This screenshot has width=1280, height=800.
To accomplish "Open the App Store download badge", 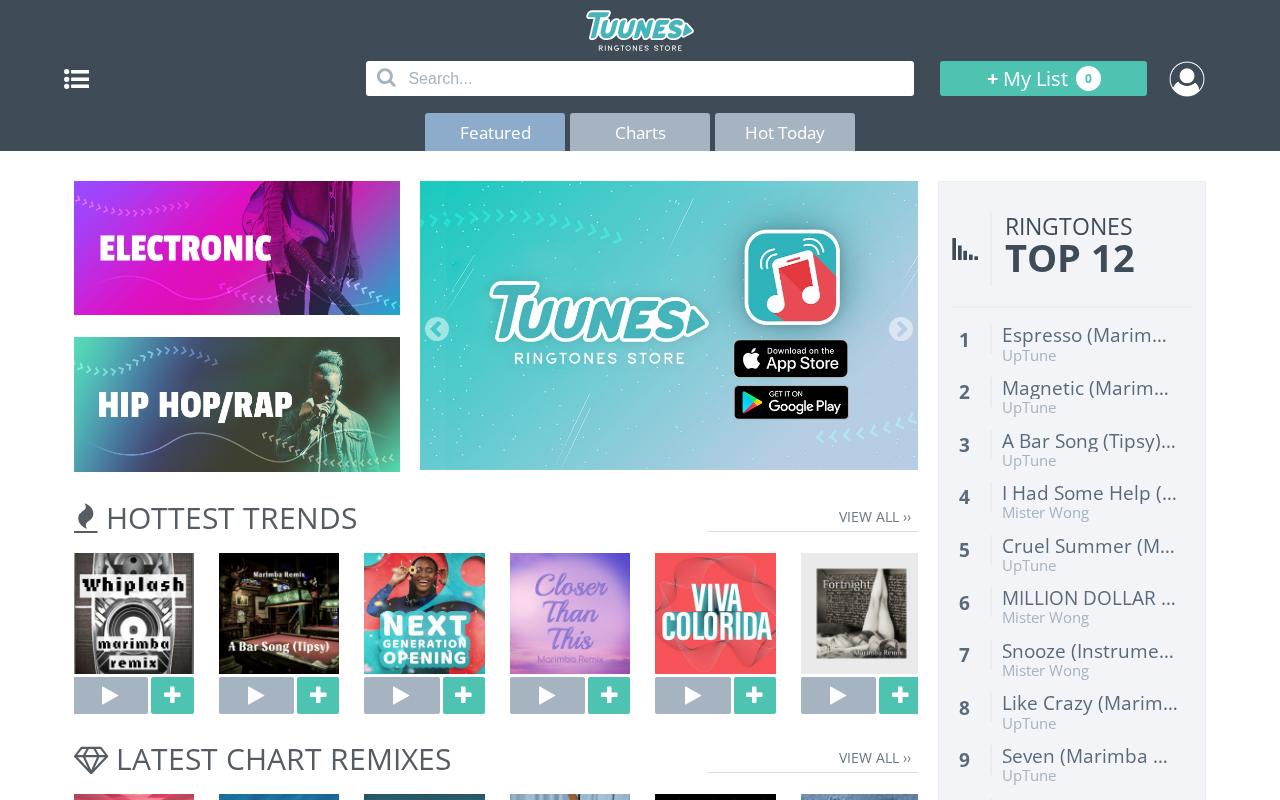I will coord(791,359).
